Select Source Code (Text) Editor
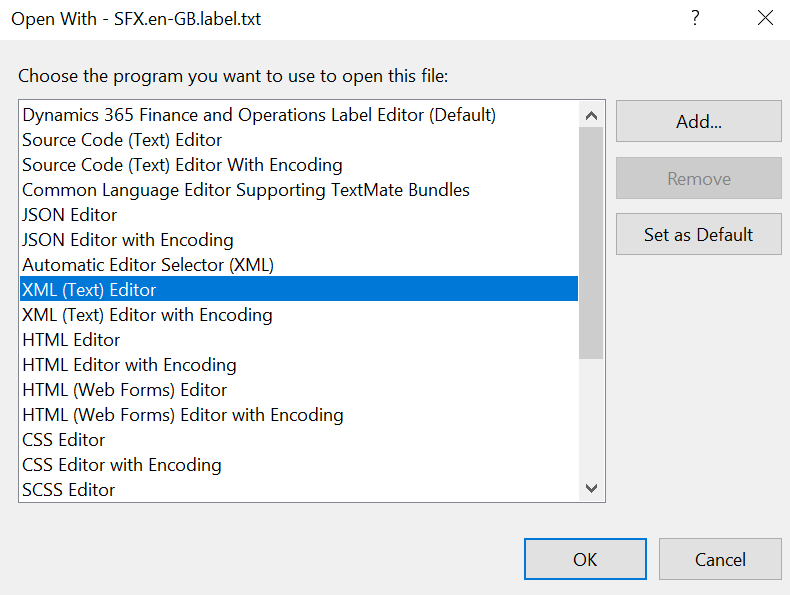 pos(122,140)
